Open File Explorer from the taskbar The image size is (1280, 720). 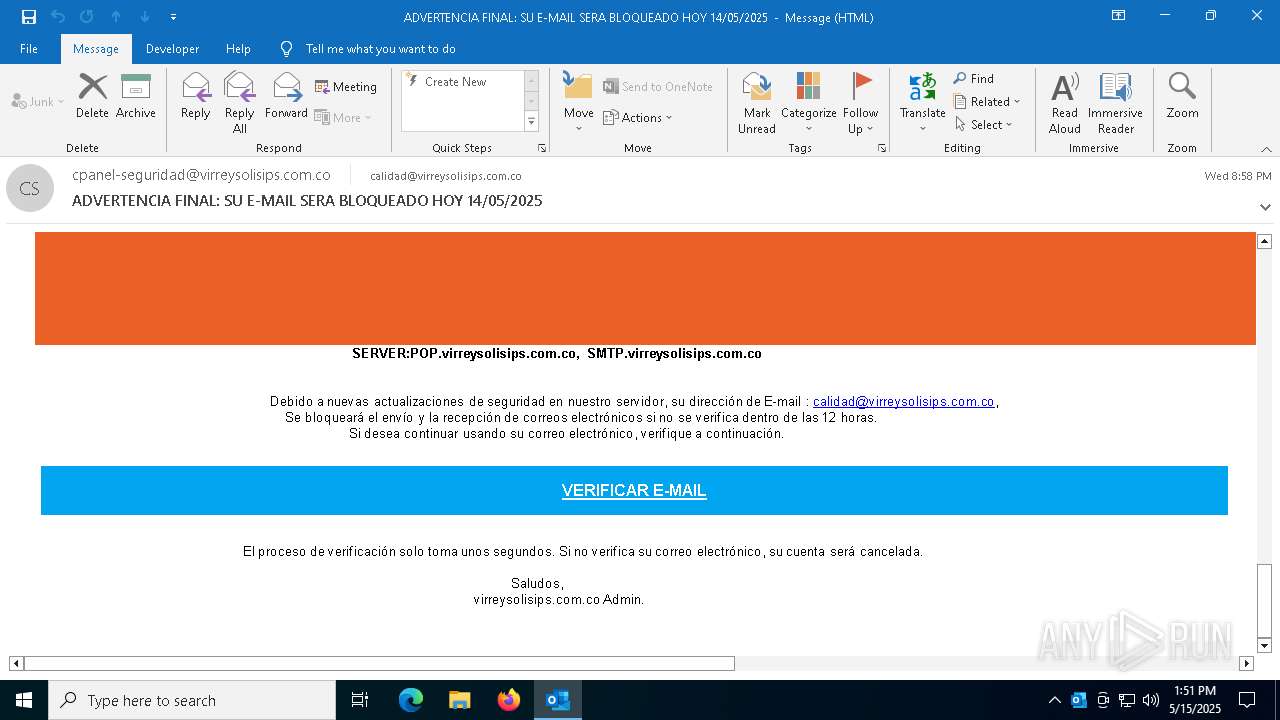[459, 700]
